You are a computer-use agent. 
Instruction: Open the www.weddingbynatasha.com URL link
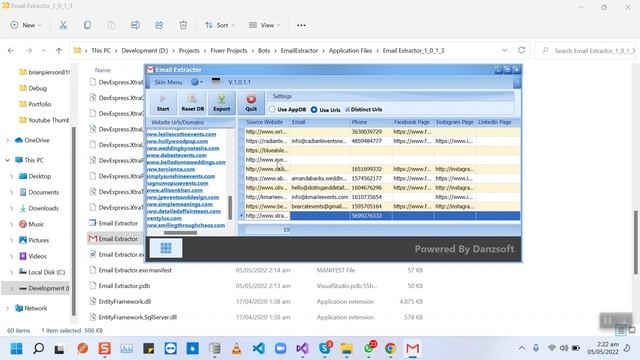pos(183,148)
